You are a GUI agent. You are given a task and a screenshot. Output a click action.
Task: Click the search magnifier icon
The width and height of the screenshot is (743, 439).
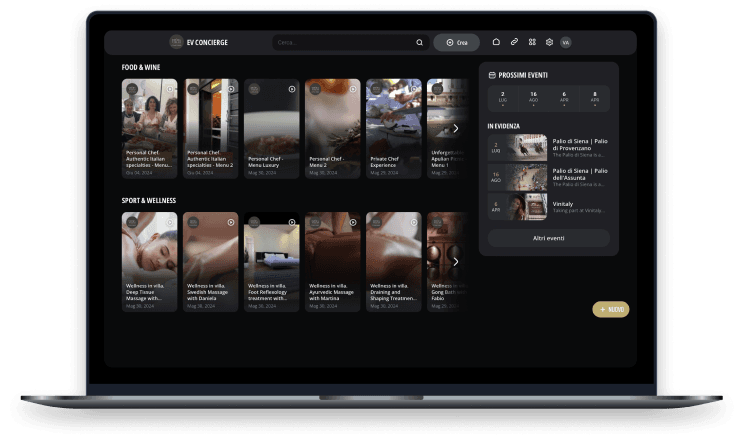click(x=419, y=43)
